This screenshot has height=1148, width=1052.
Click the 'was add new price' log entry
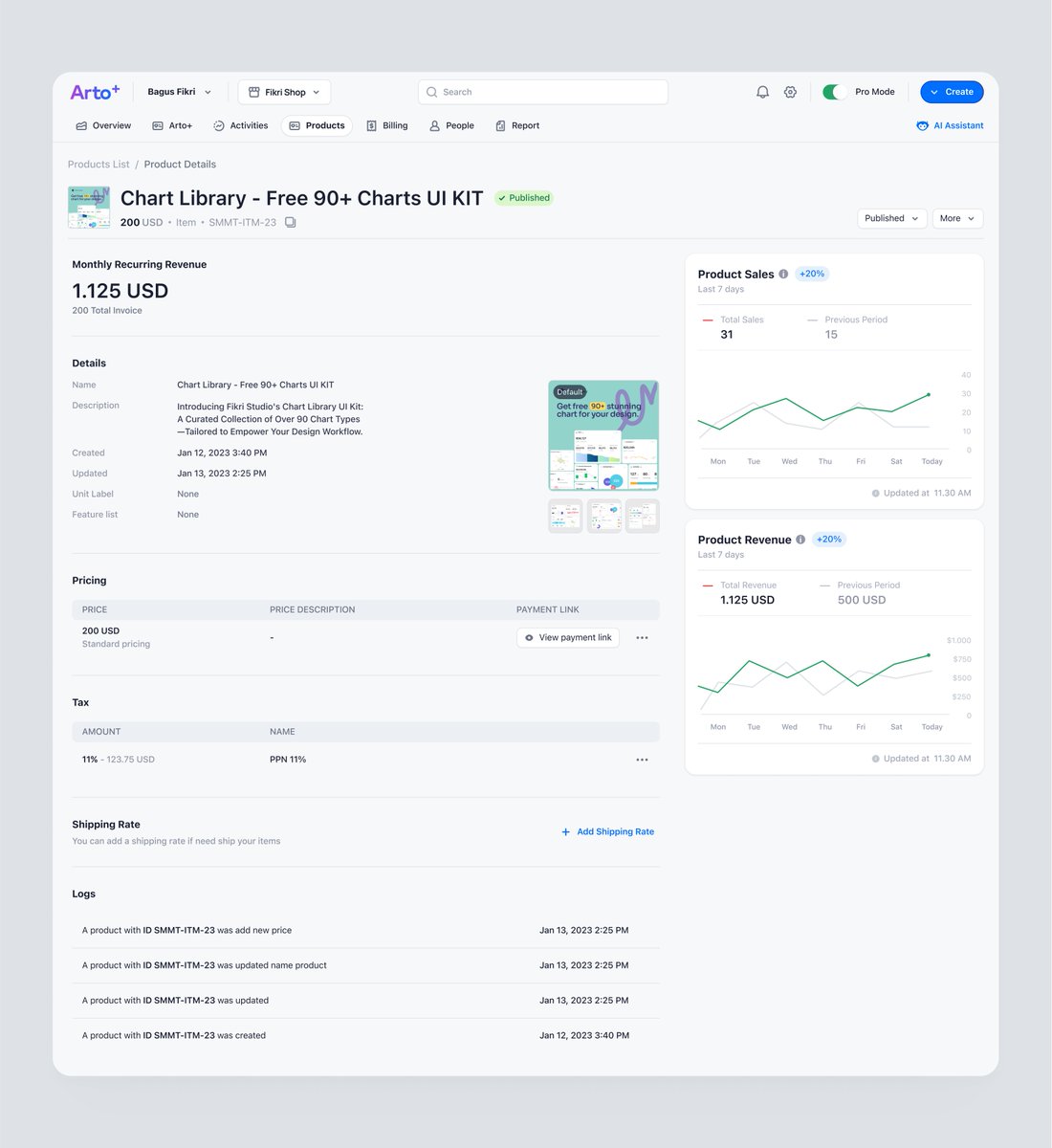point(365,931)
